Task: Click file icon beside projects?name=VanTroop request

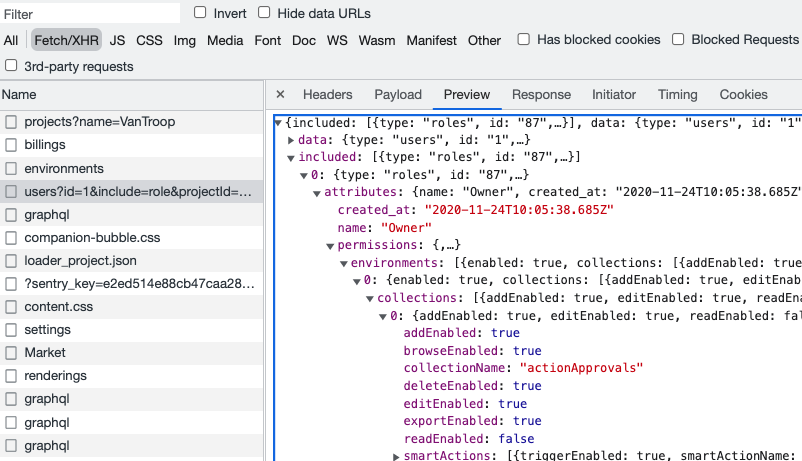Action: coord(11,122)
